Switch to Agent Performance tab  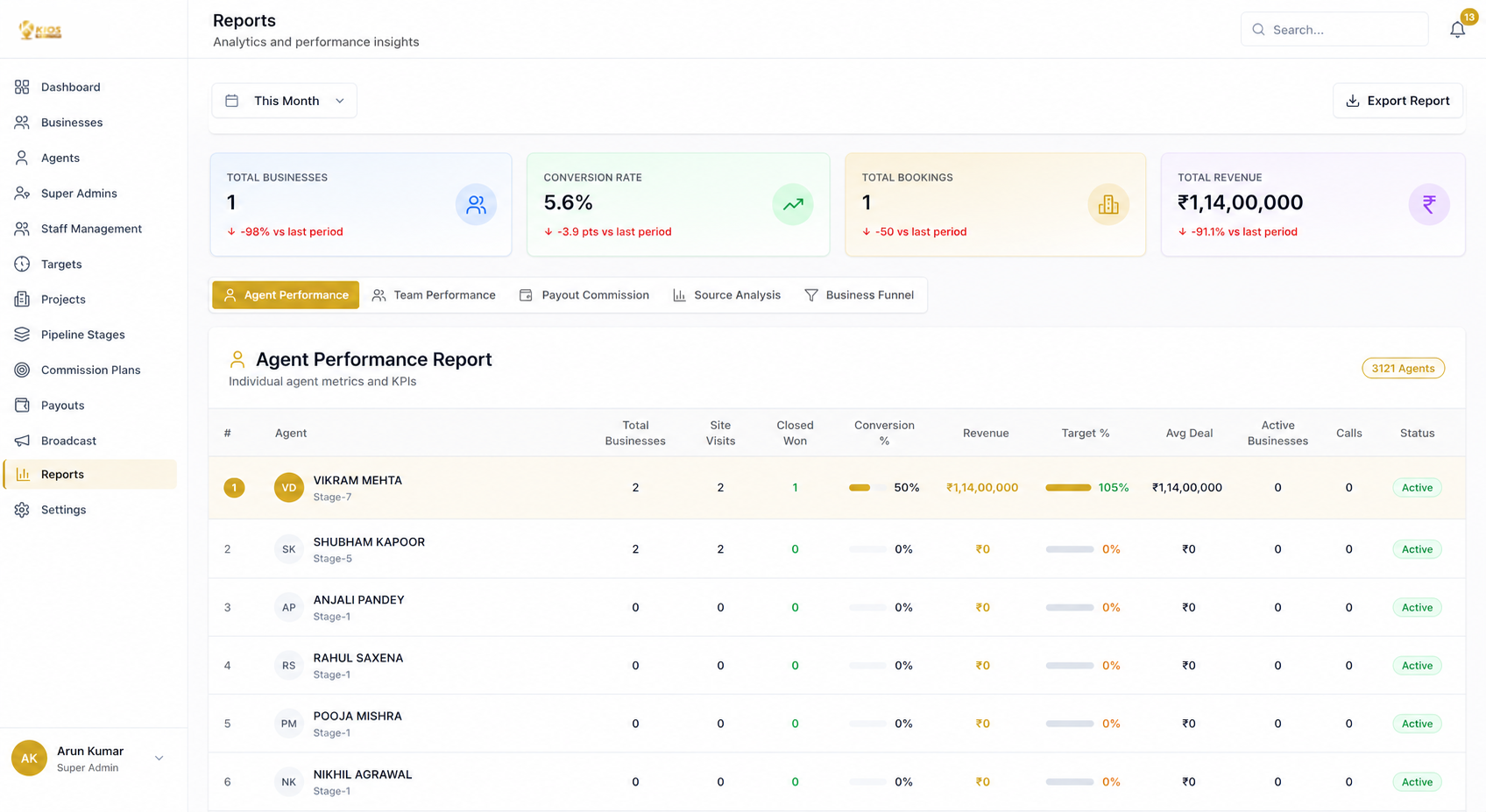point(286,295)
